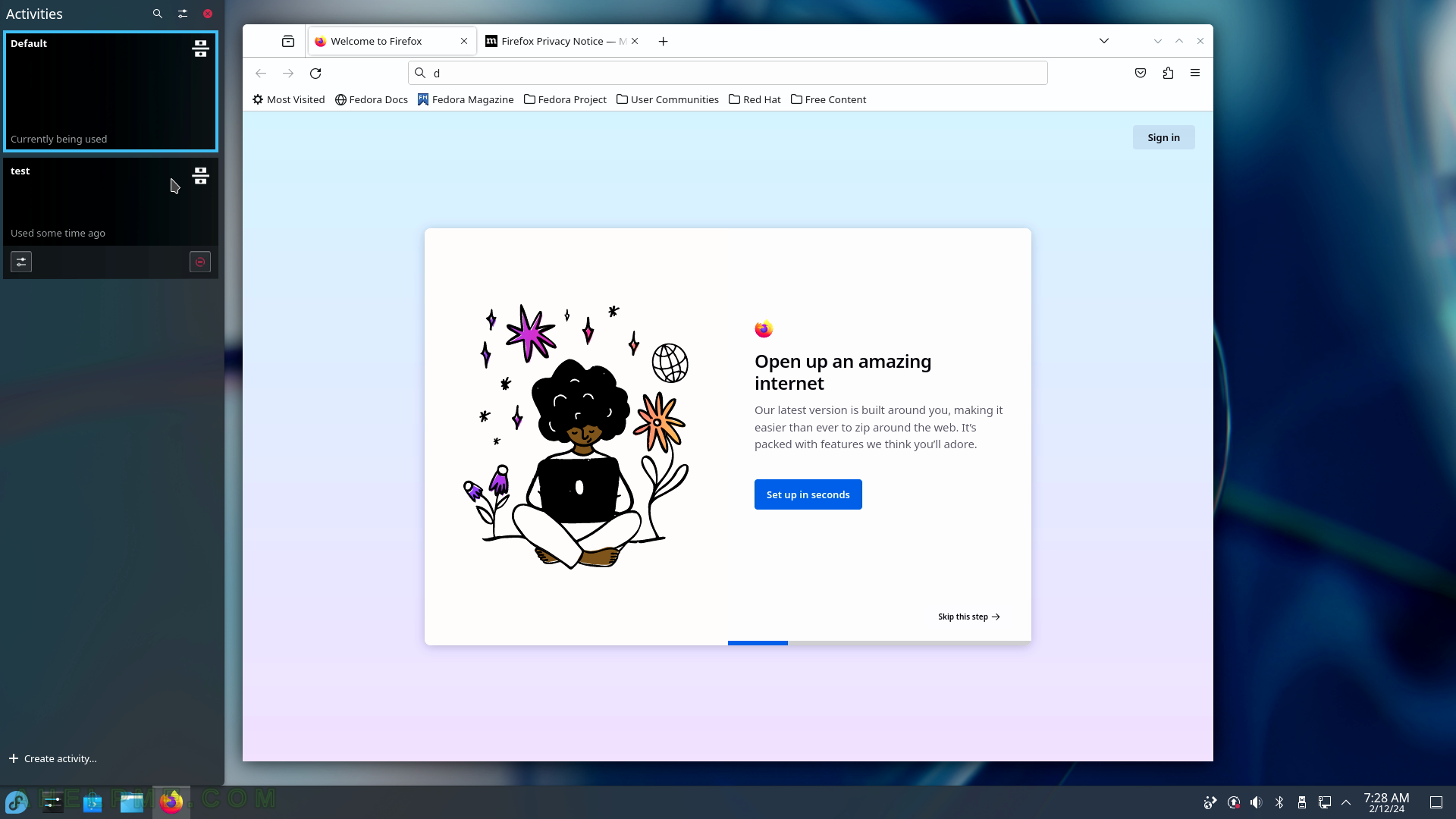Open the Fedora Docs bookmark
The height and width of the screenshot is (819, 1456).
(372, 99)
